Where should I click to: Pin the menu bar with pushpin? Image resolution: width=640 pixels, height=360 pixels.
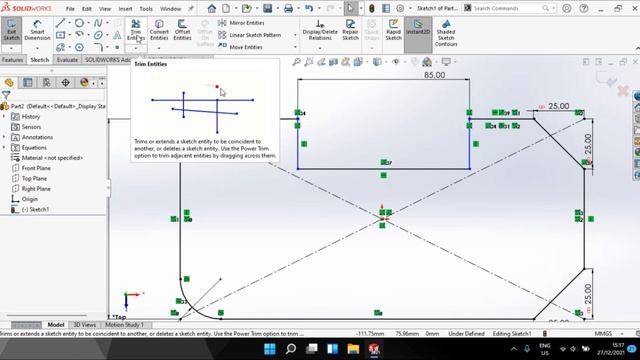(x=191, y=8)
